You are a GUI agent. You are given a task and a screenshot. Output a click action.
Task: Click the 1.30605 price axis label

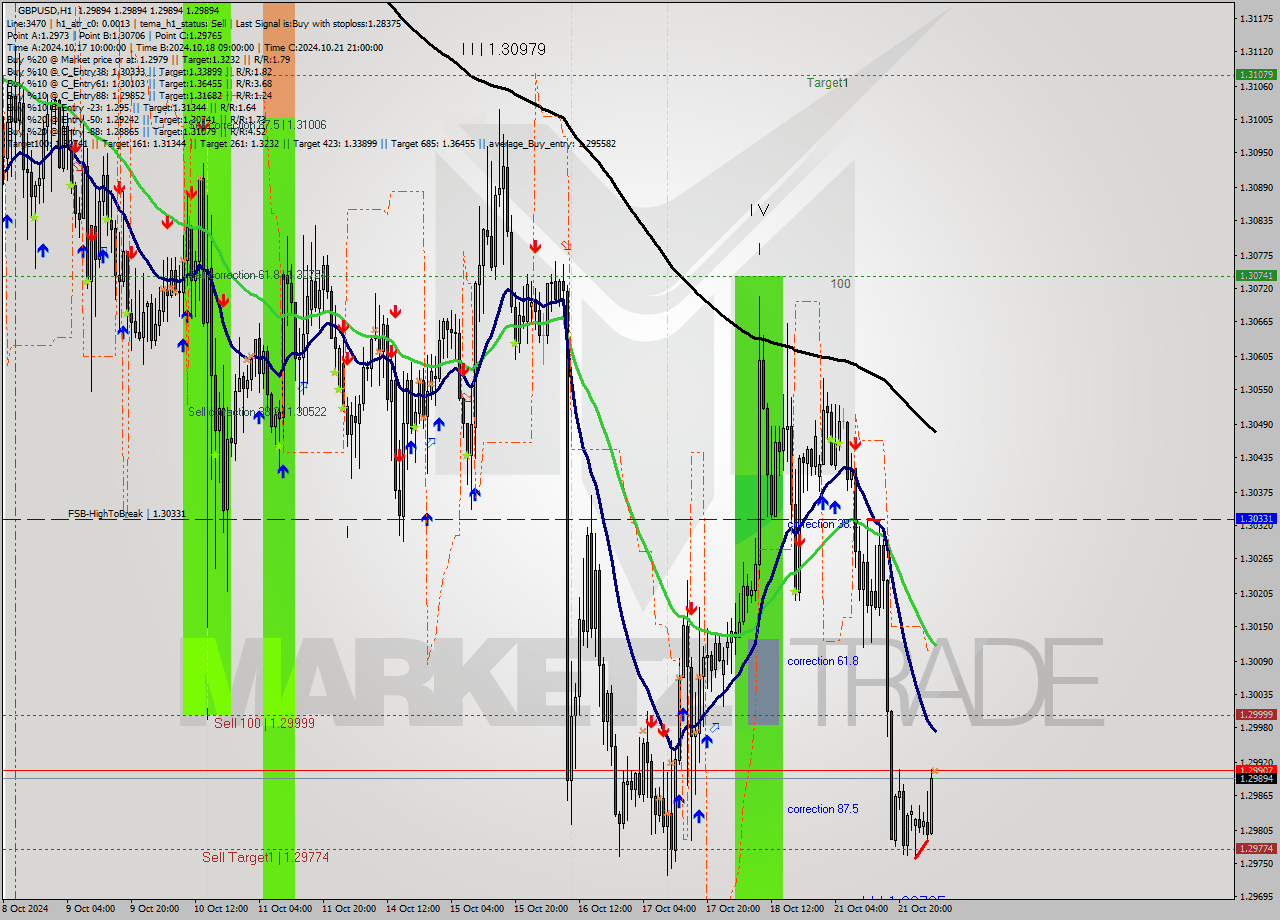(1256, 356)
